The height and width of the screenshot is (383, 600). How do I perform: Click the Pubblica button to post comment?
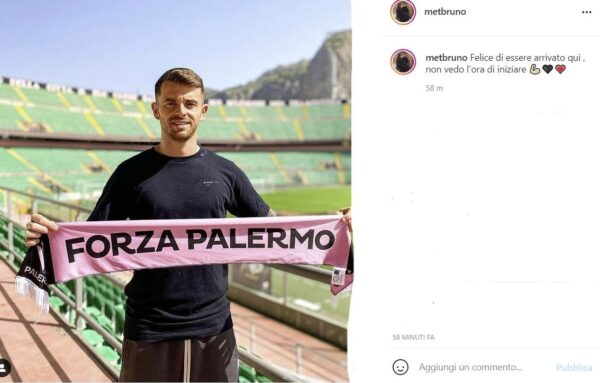[574, 368]
